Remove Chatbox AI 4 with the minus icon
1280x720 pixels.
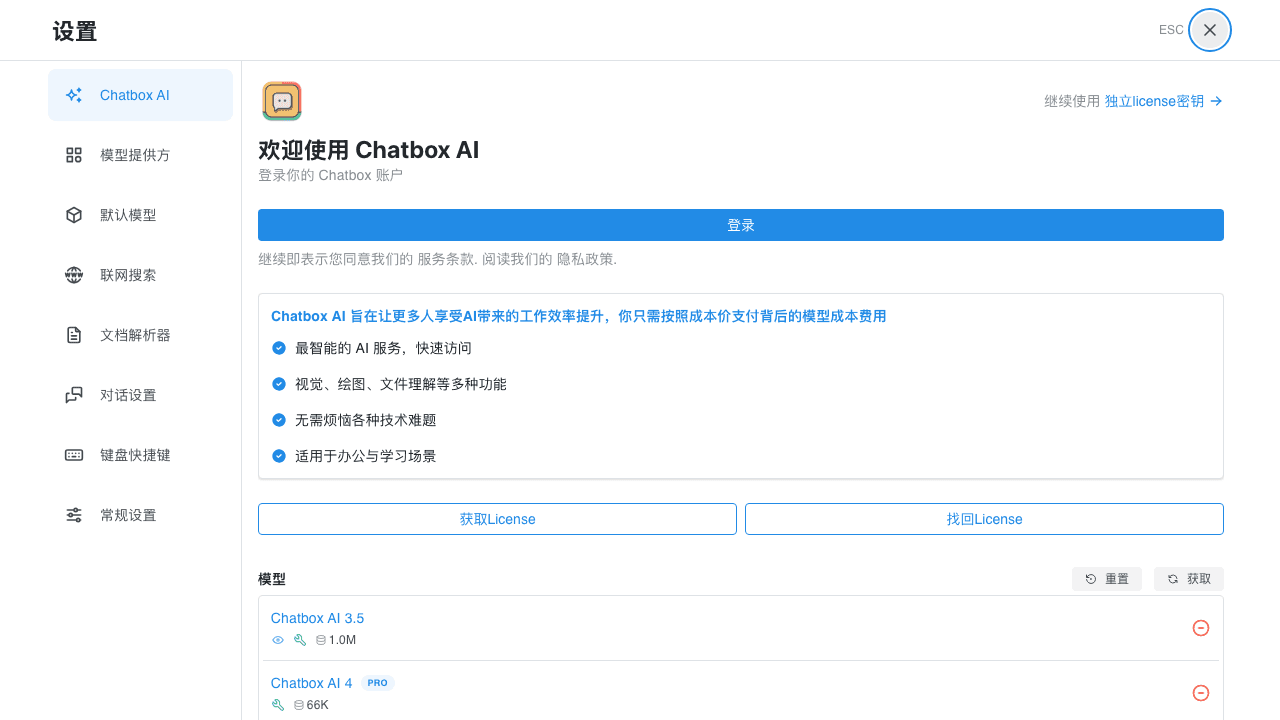click(x=1201, y=693)
